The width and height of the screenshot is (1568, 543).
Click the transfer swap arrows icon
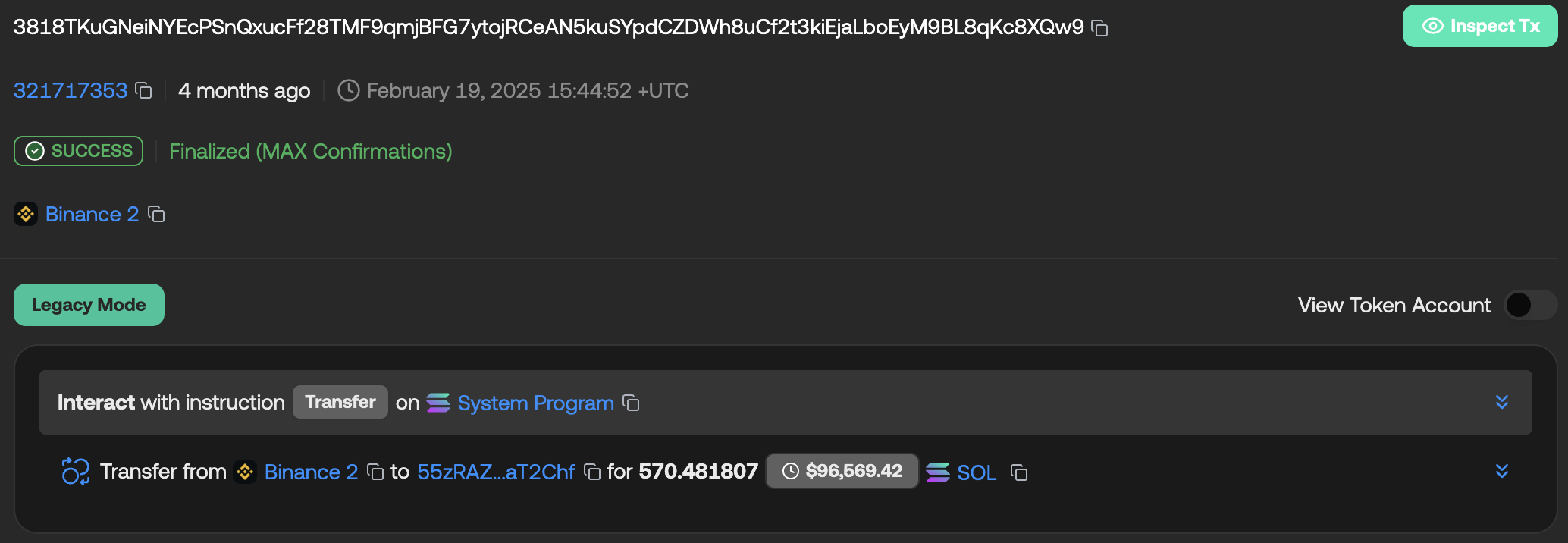pos(75,472)
